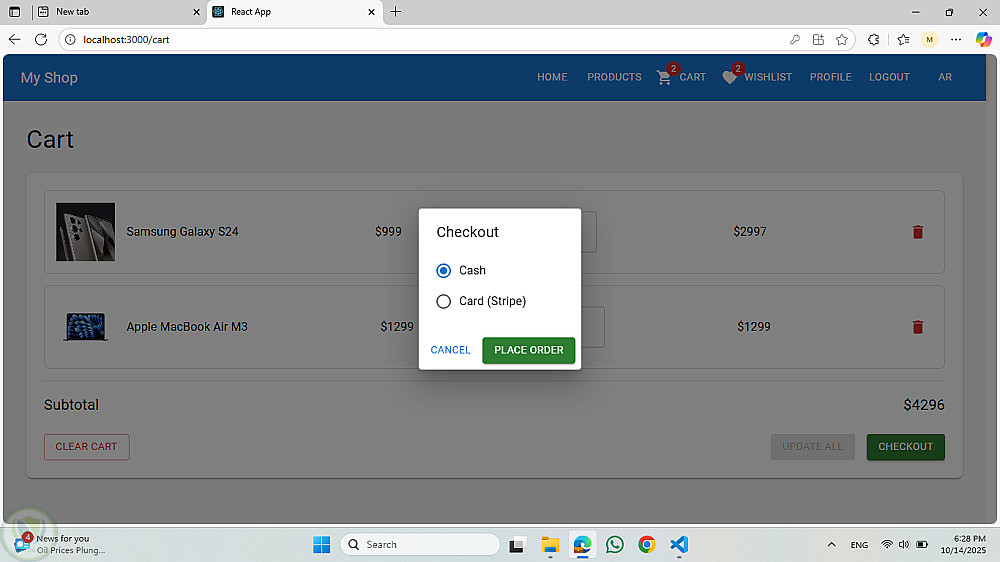1000x562 pixels.
Task: Select the Card (Stripe) radio option
Action: [x=443, y=301]
